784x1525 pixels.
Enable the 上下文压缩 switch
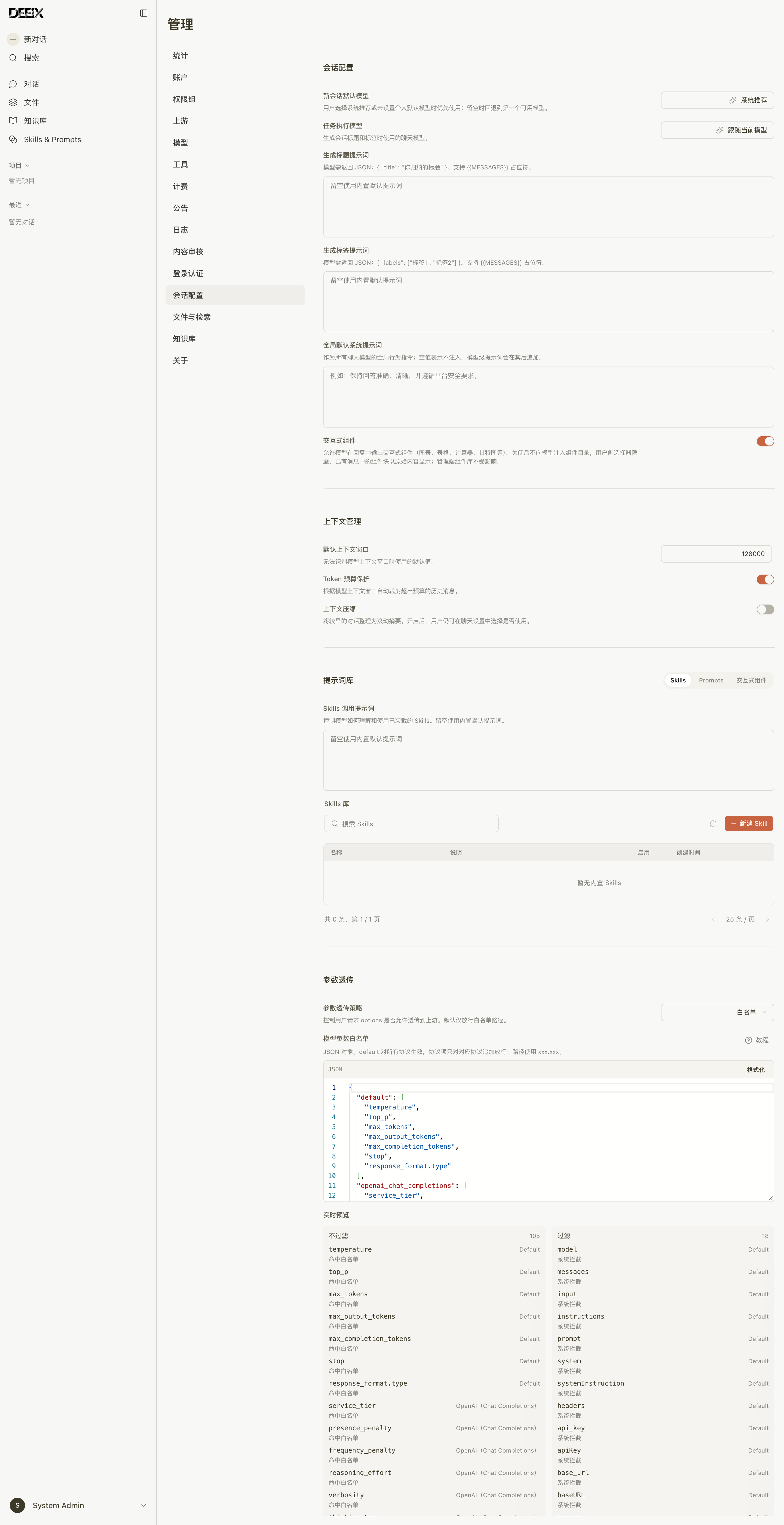click(765, 609)
